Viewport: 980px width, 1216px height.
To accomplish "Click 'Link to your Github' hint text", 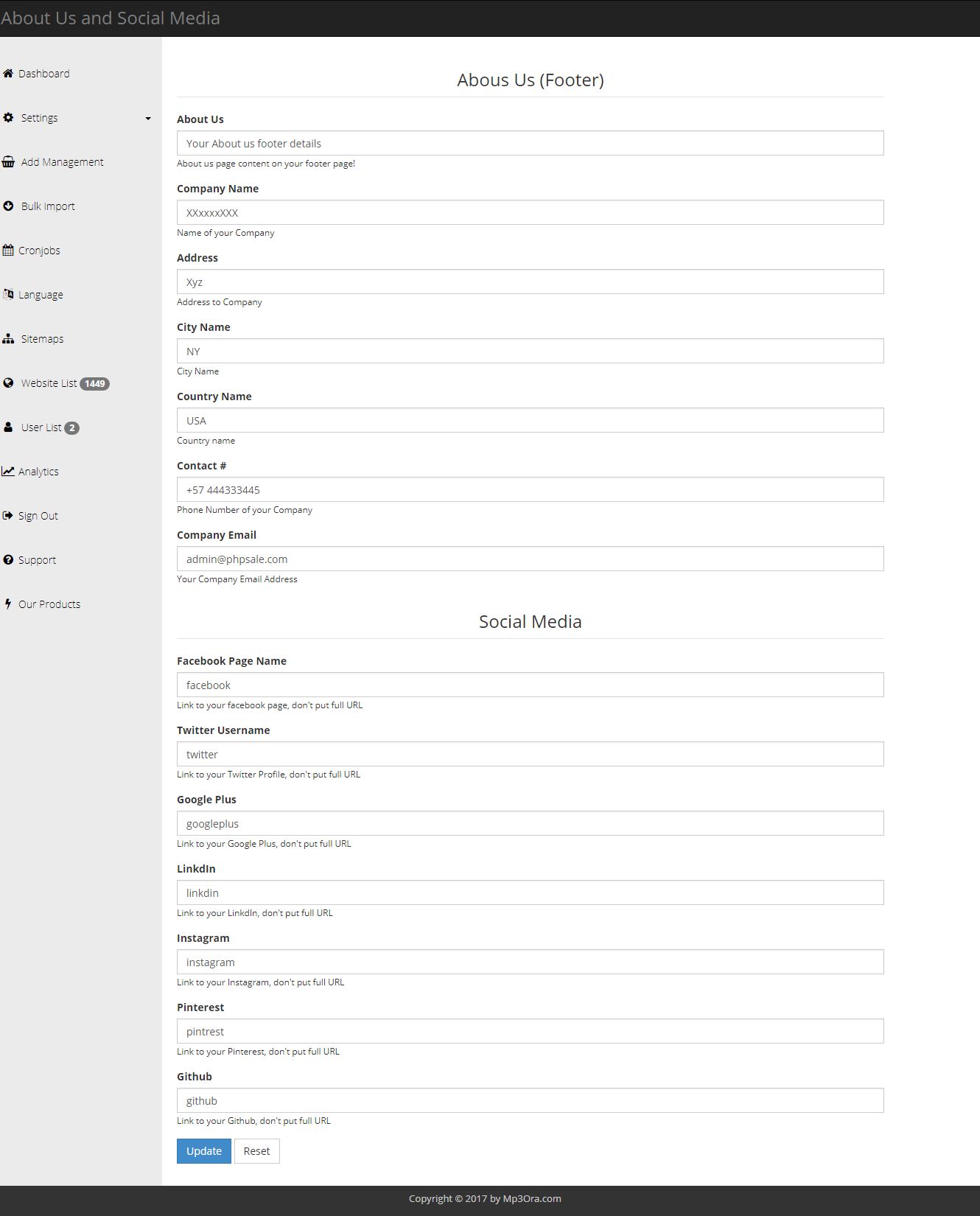I will coord(253,1121).
